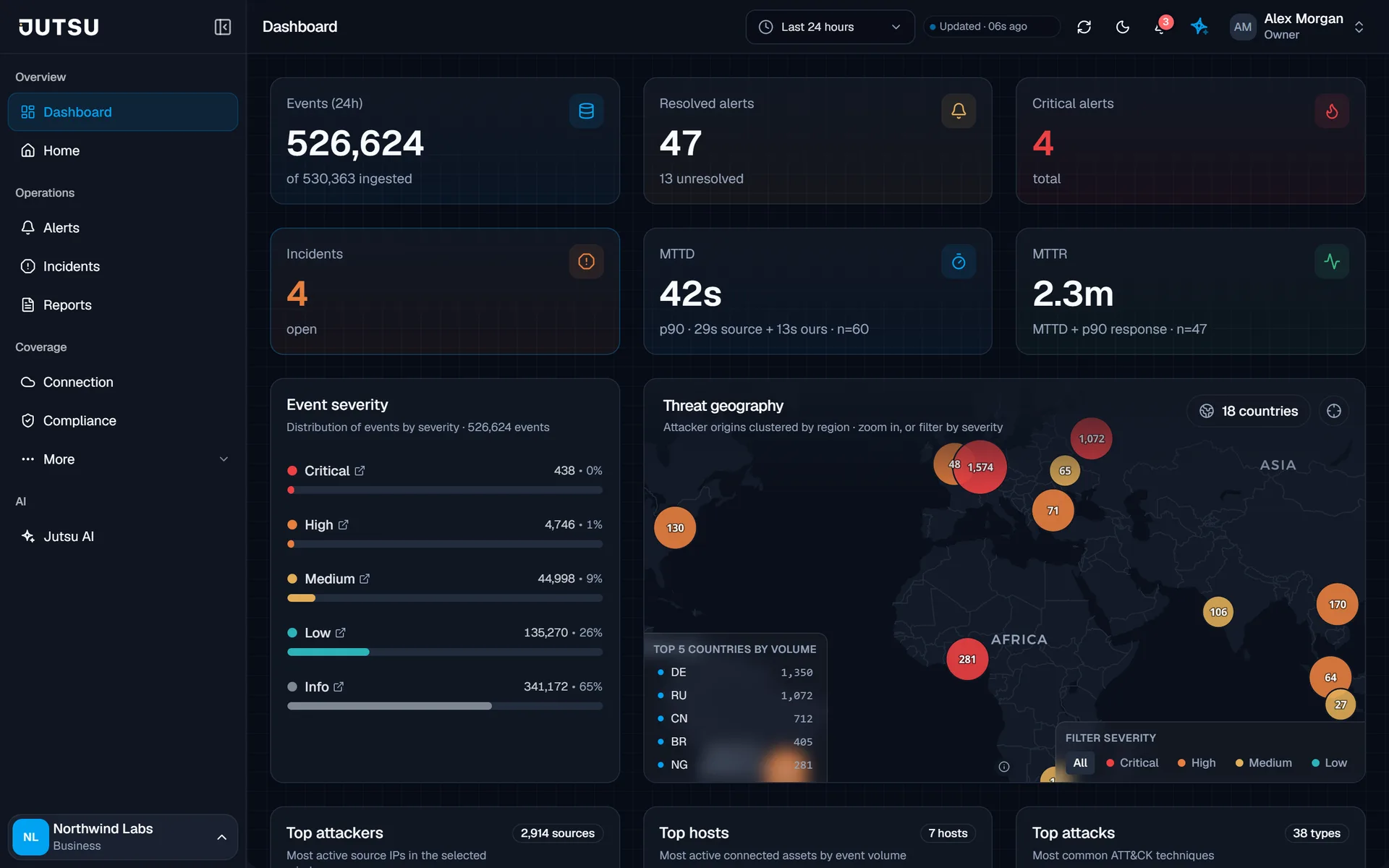The height and width of the screenshot is (868, 1389).
Task: Select CN row in top countries
Action: point(735,719)
